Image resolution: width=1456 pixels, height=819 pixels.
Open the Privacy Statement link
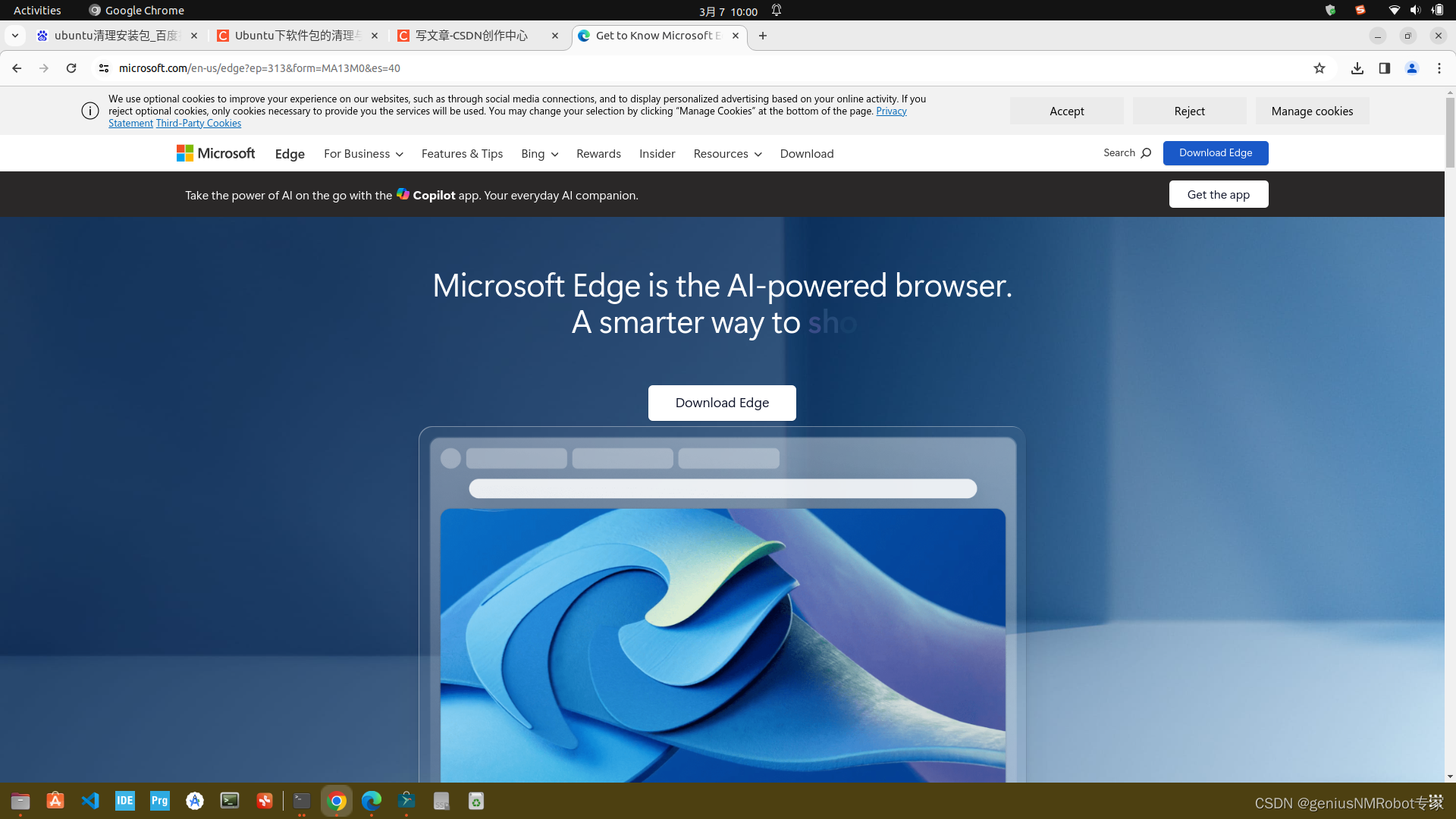pos(890,110)
